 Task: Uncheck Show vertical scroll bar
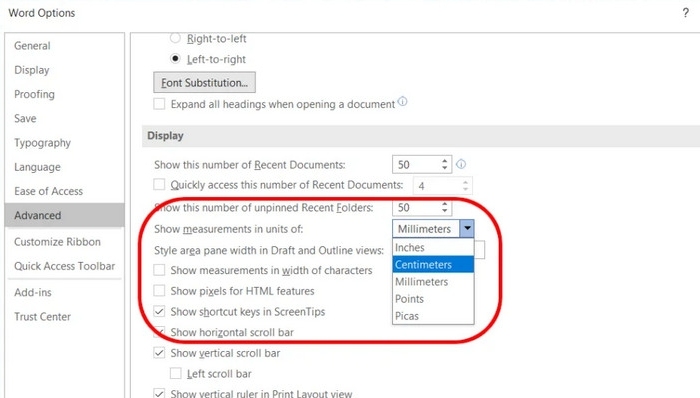click(159, 352)
